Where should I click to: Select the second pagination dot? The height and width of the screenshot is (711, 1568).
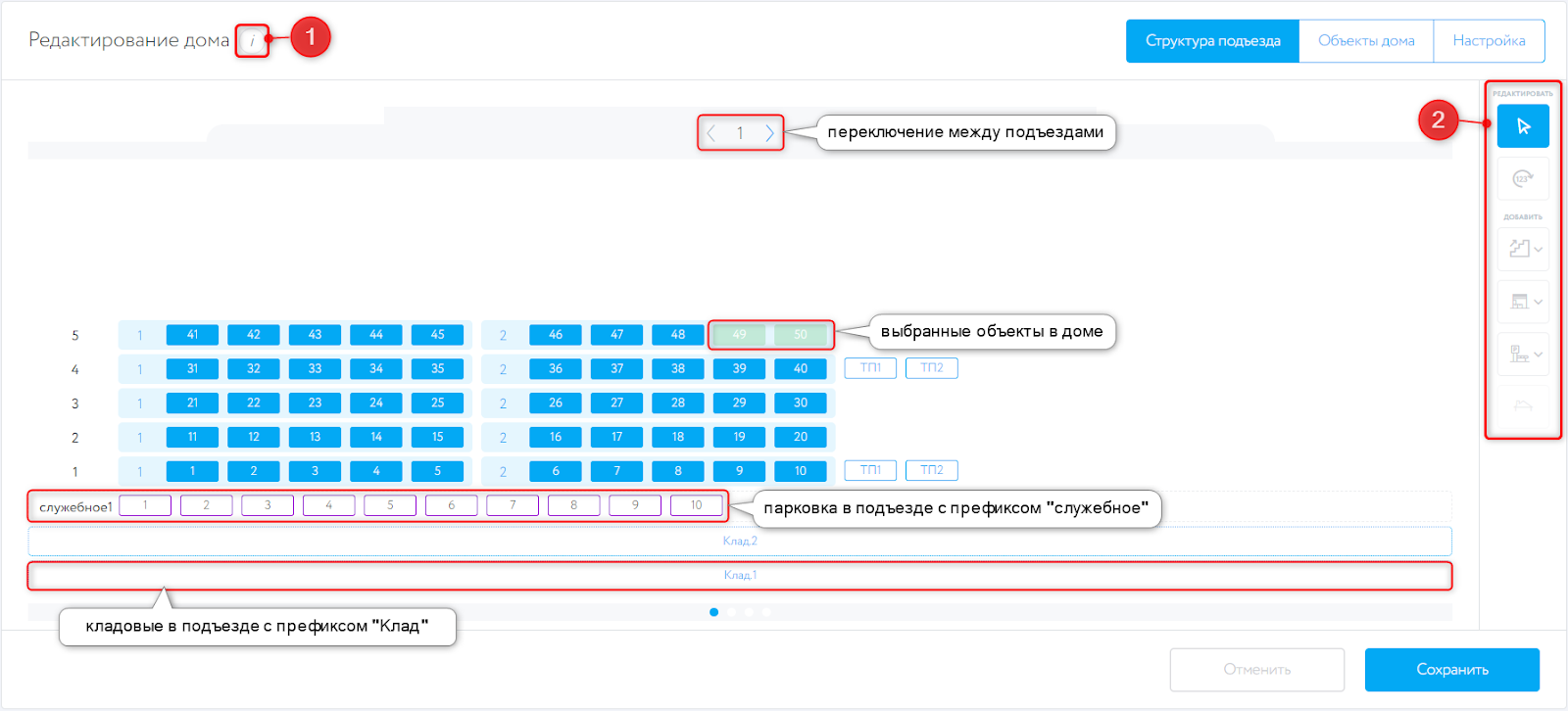[x=731, y=612]
